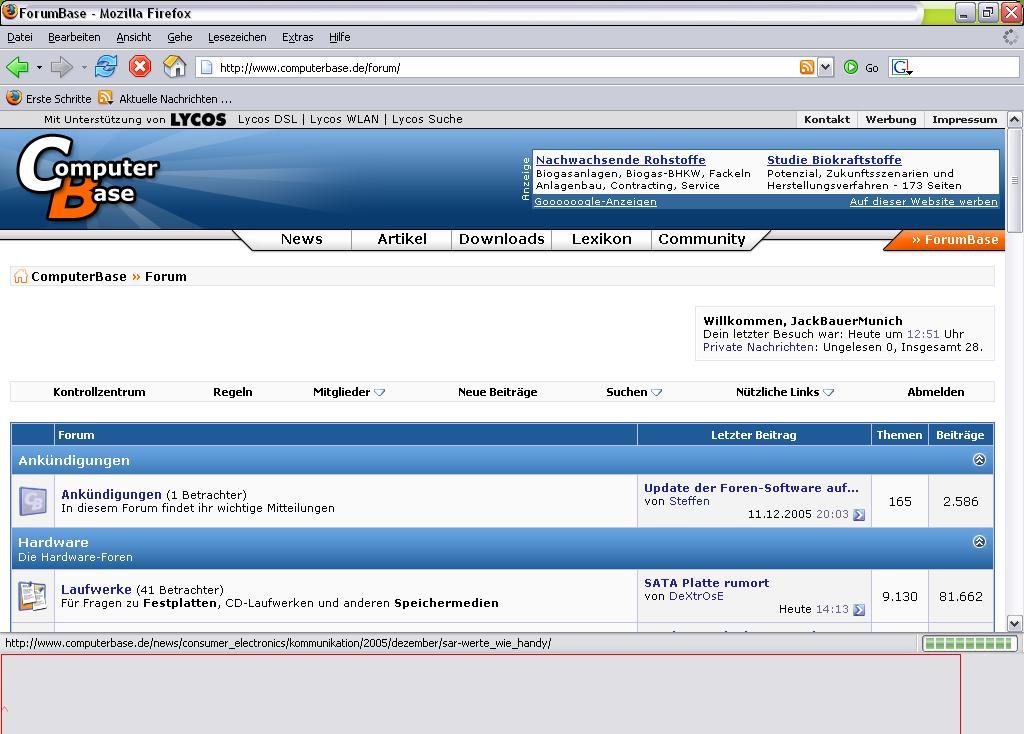Viewport: 1024px width, 734px height.
Task: Open the Erste Schritte bookmark
Action: tap(49, 99)
